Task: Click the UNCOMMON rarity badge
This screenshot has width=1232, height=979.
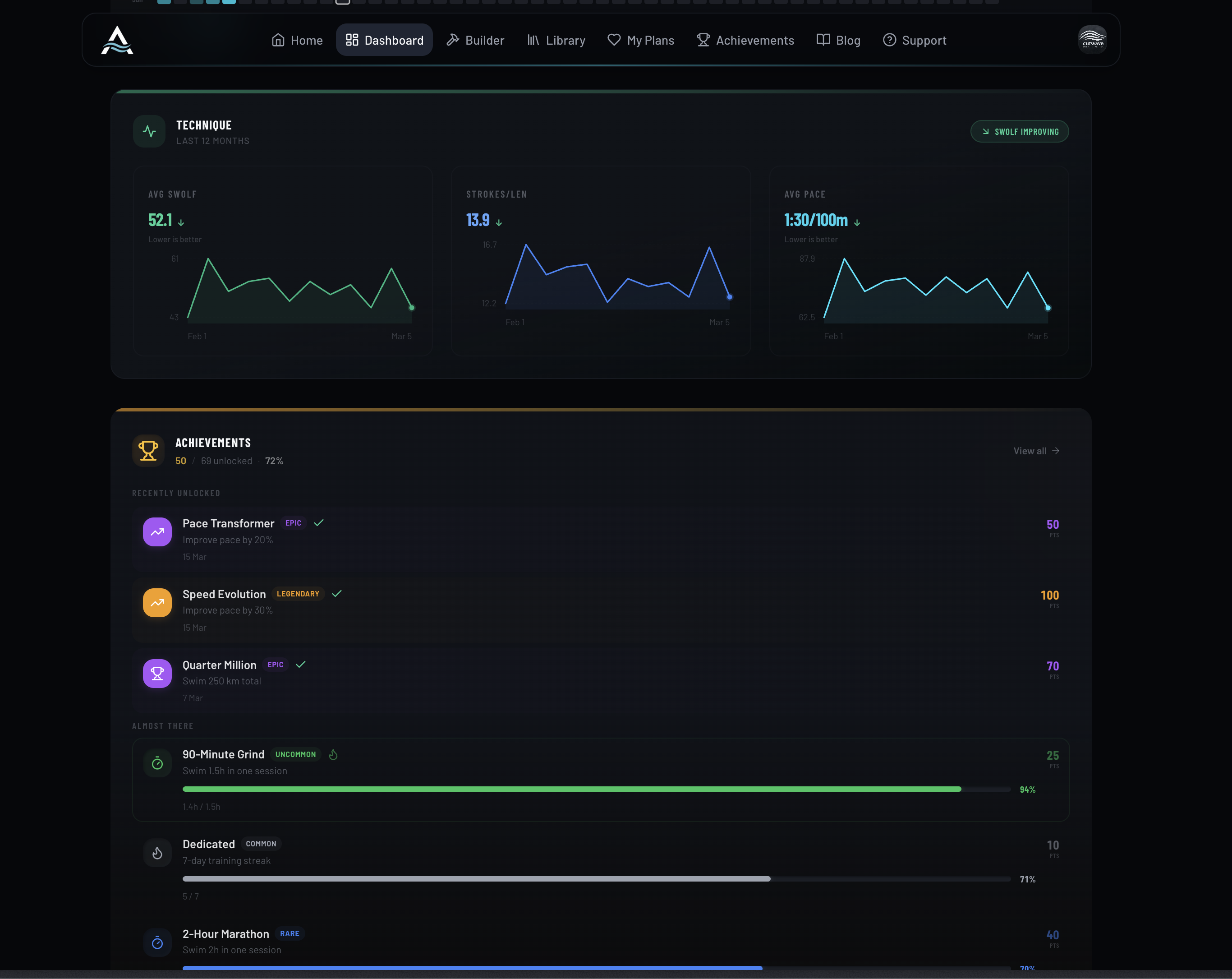Action: click(295, 755)
